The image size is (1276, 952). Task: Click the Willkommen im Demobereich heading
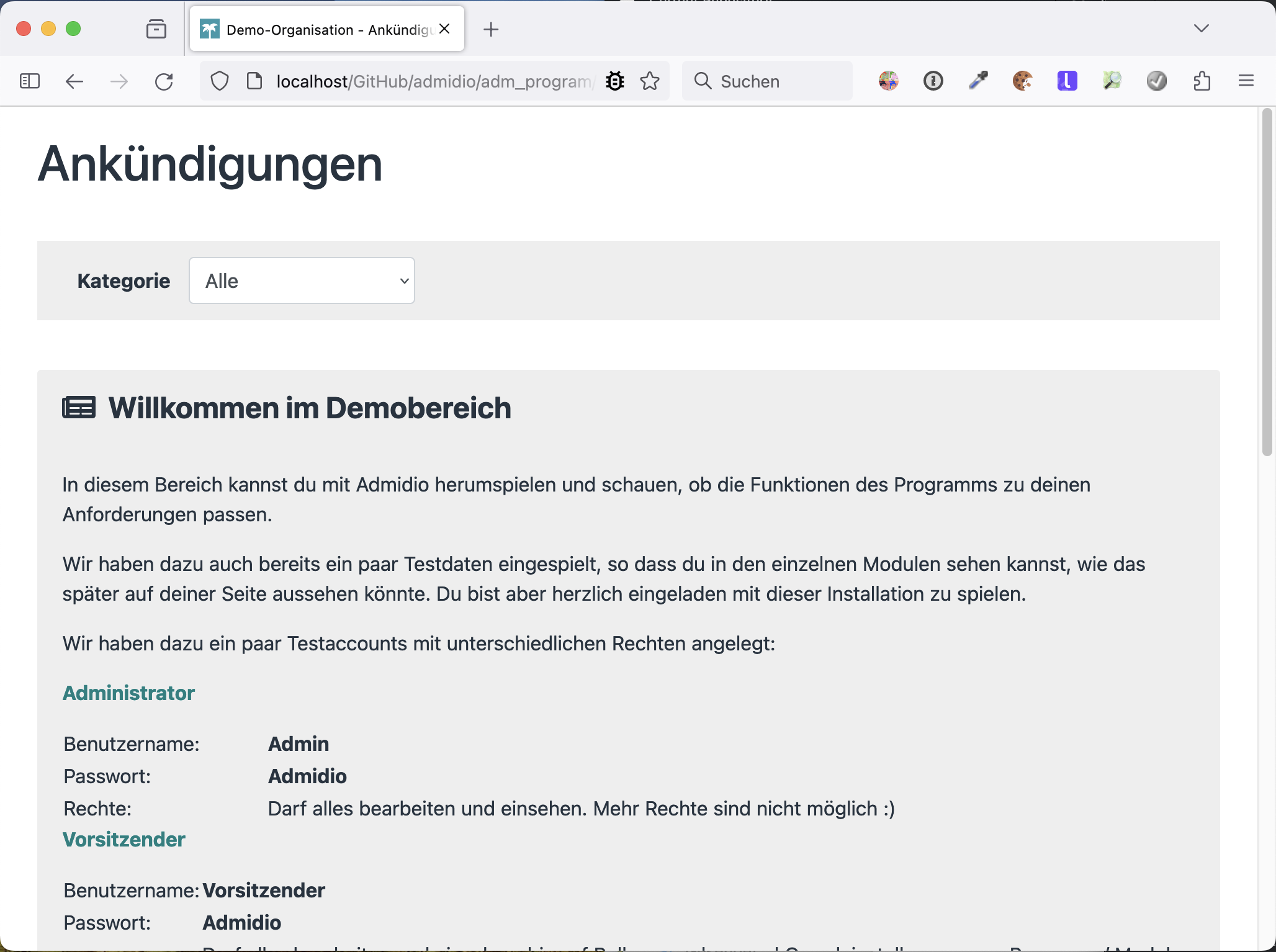click(x=309, y=408)
